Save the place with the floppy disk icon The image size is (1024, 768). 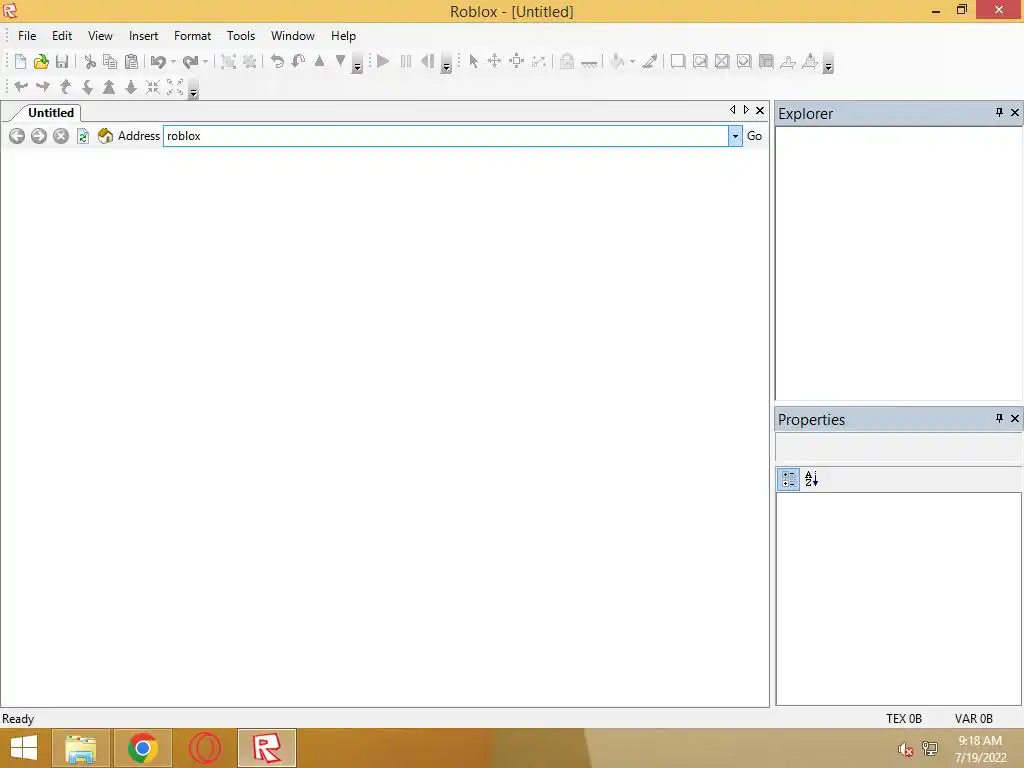click(62, 61)
